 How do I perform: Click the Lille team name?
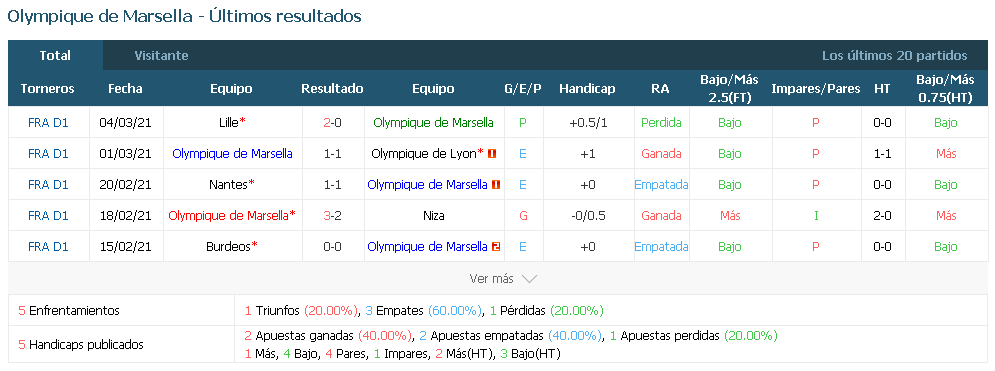tap(228, 122)
